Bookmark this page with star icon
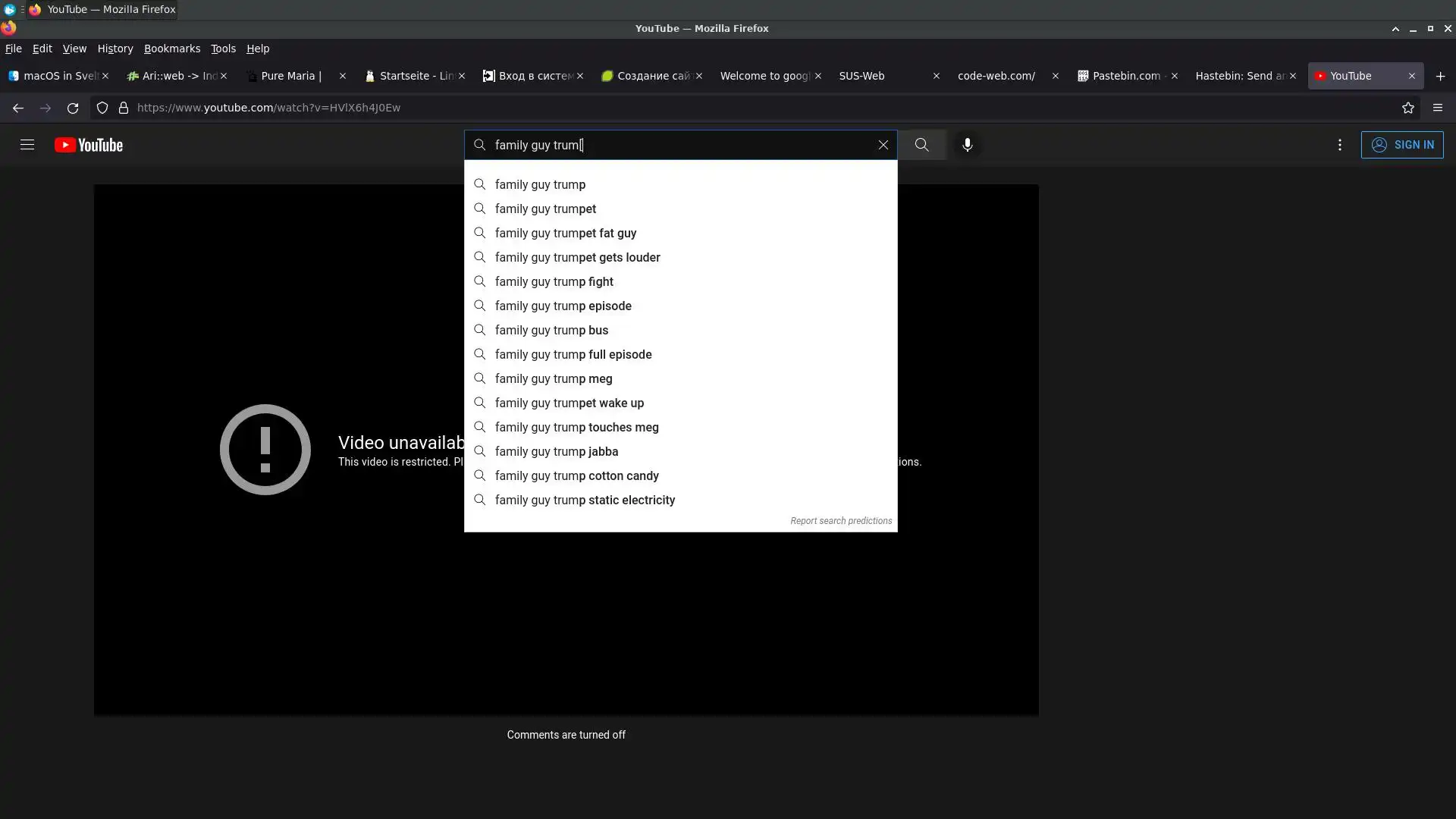The image size is (1456, 819). click(1407, 108)
